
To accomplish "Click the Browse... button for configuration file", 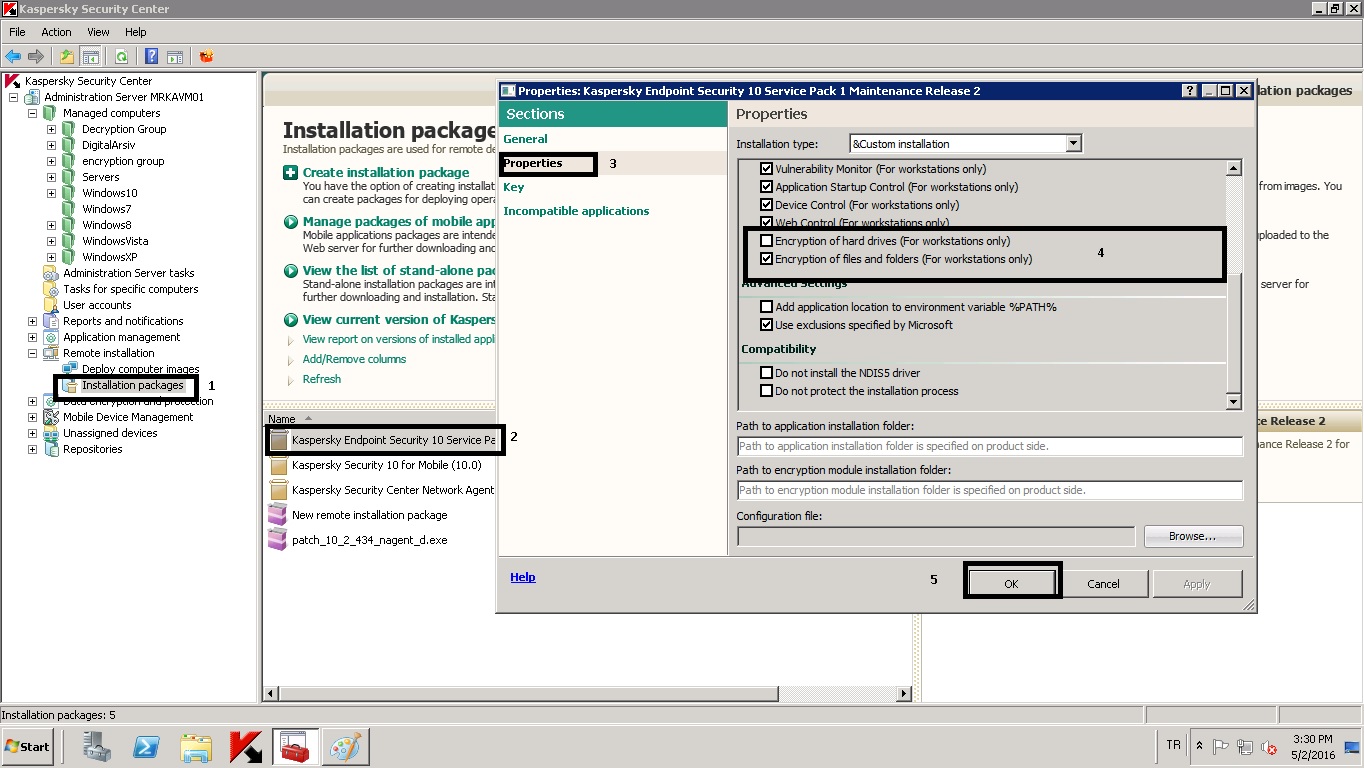I will (1193, 537).
